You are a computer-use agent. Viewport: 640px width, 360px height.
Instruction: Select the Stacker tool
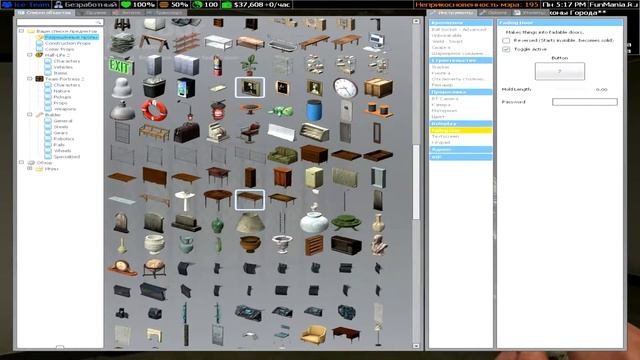tap(440, 67)
